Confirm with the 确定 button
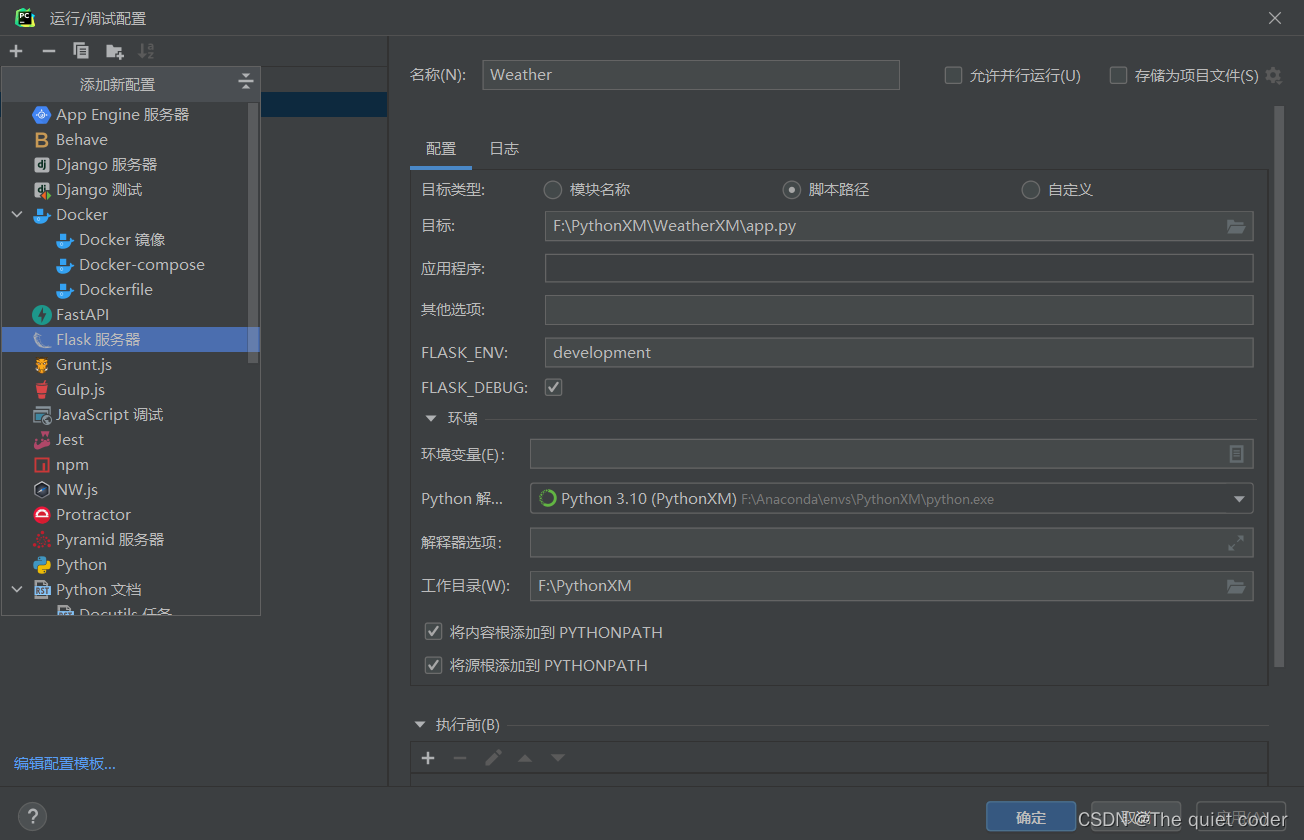The image size is (1304, 840). click(x=1031, y=817)
